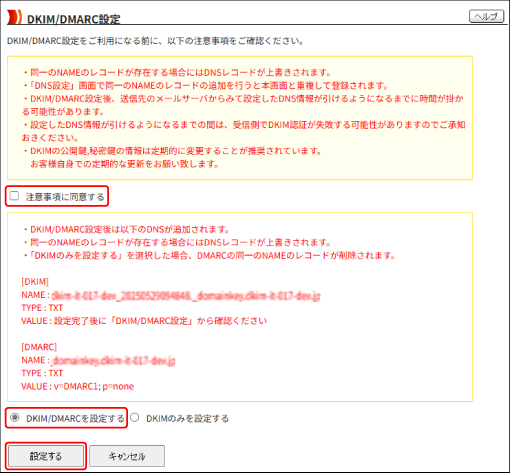Click the [DMARC] section label
This screenshot has width=510, height=473.
[39, 347]
